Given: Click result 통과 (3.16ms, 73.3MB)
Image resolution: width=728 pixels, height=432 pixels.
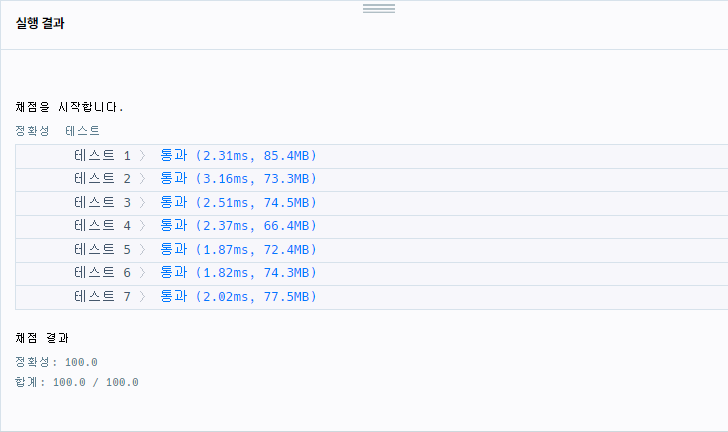Looking at the screenshot, I should tap(238, 178).
